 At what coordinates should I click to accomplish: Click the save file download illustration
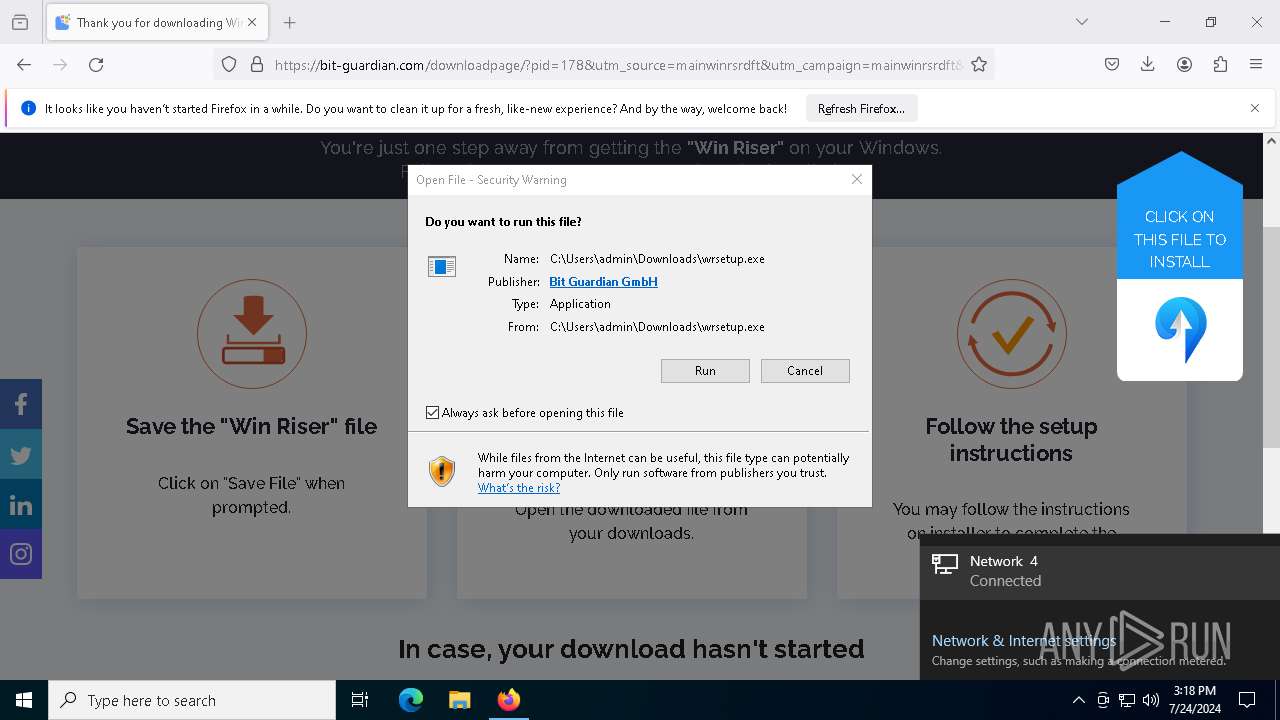point(252,334)
